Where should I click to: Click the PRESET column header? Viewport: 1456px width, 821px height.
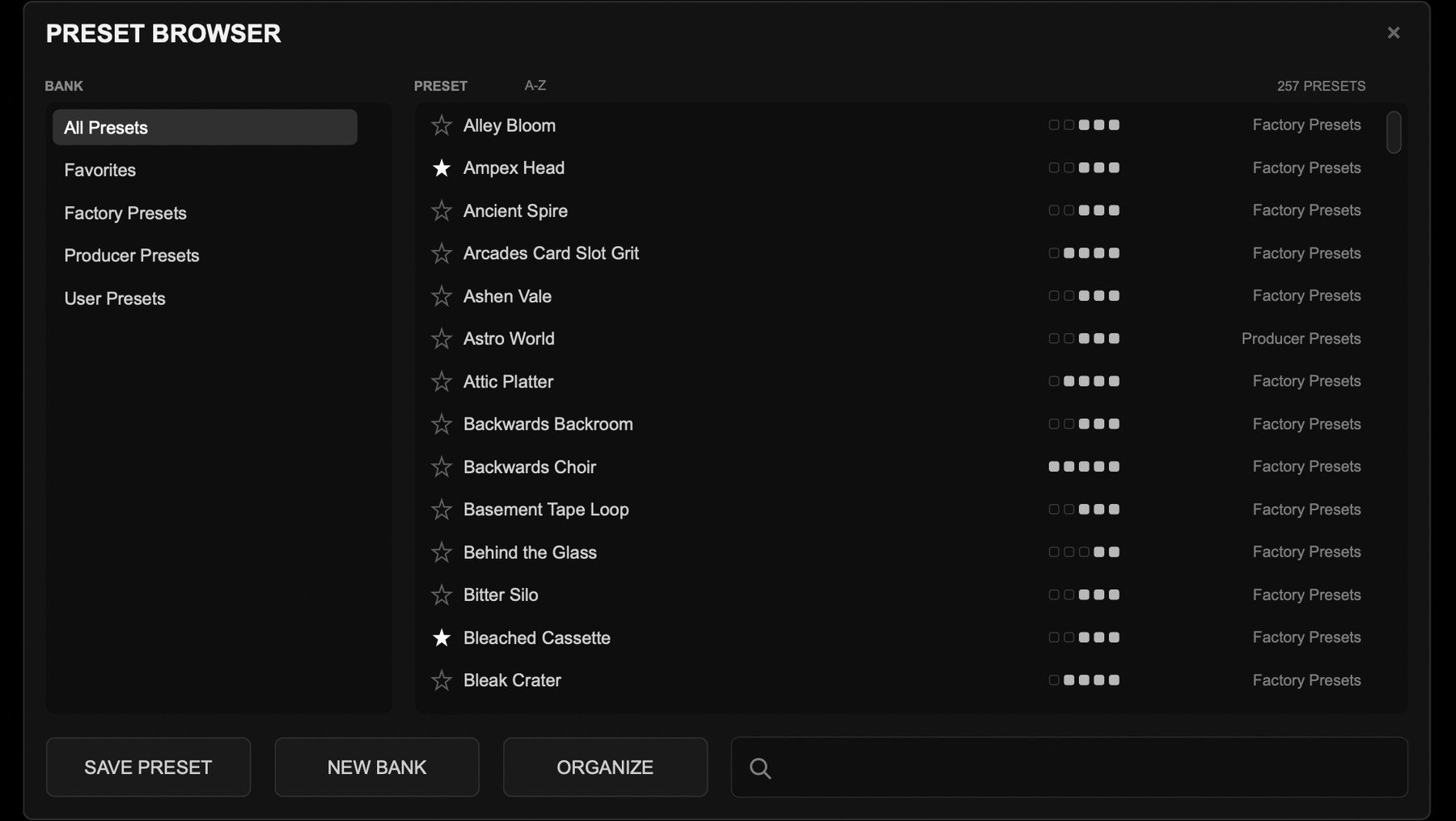[440, 86]
